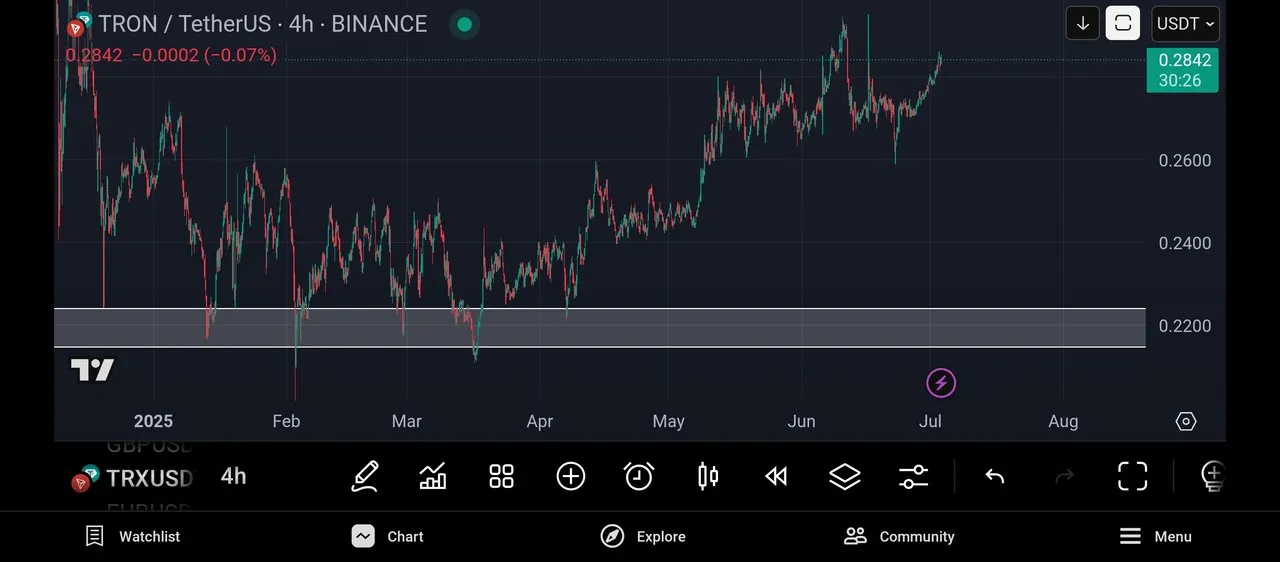Screen dimensions: 1280x562
Task: Open the layout grid templates icon
Action: click(501, 476)
